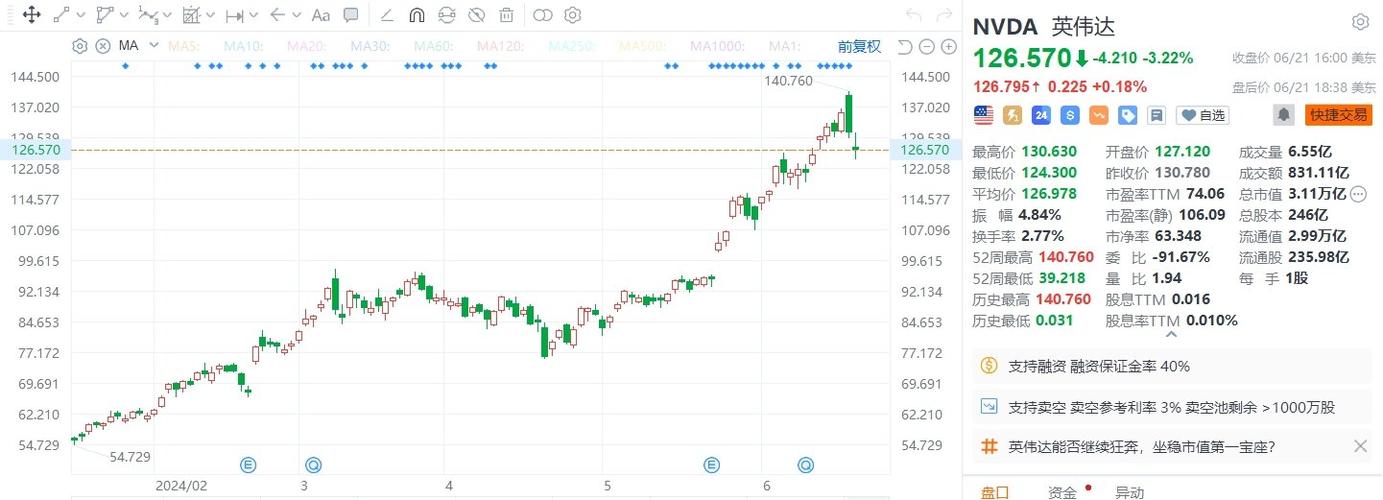Image resolution: width=1383 pixels, height=500 pixels.
Task: Switch to the 异动 tab
Action: pyautogui.click(x=1129, y=492)
